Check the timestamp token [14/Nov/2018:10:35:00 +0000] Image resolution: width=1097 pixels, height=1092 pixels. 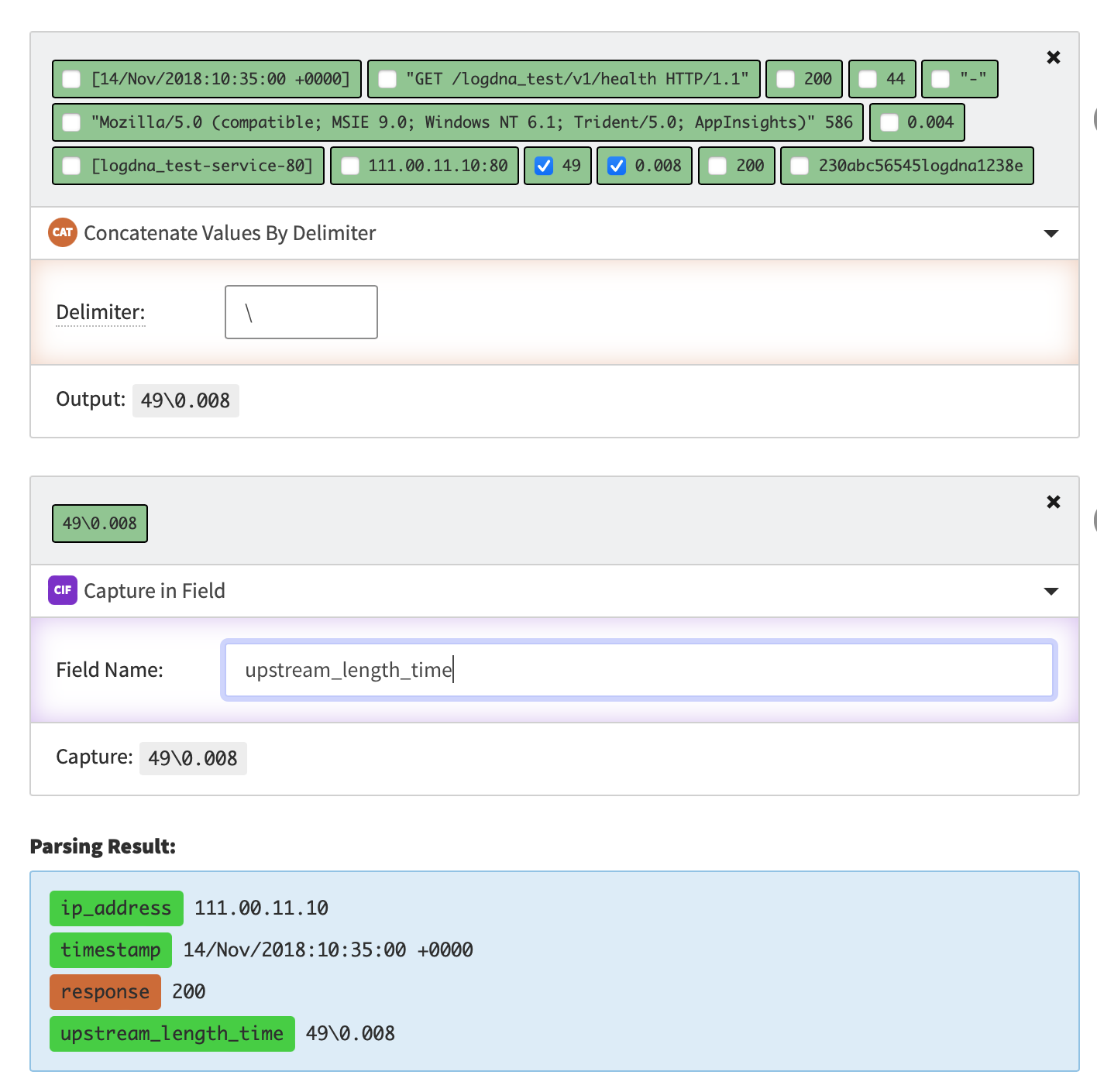(71, 79)
